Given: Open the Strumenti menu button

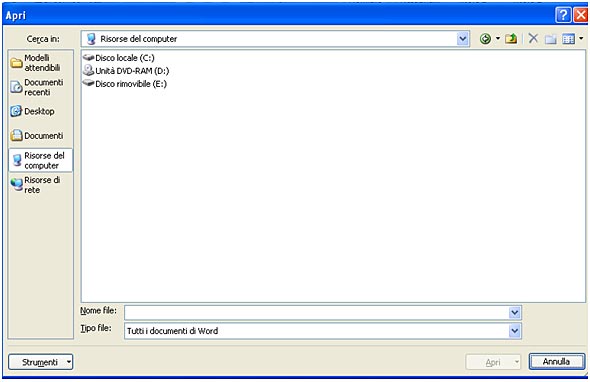Looking at the screenshot, I should coord(41,362).
